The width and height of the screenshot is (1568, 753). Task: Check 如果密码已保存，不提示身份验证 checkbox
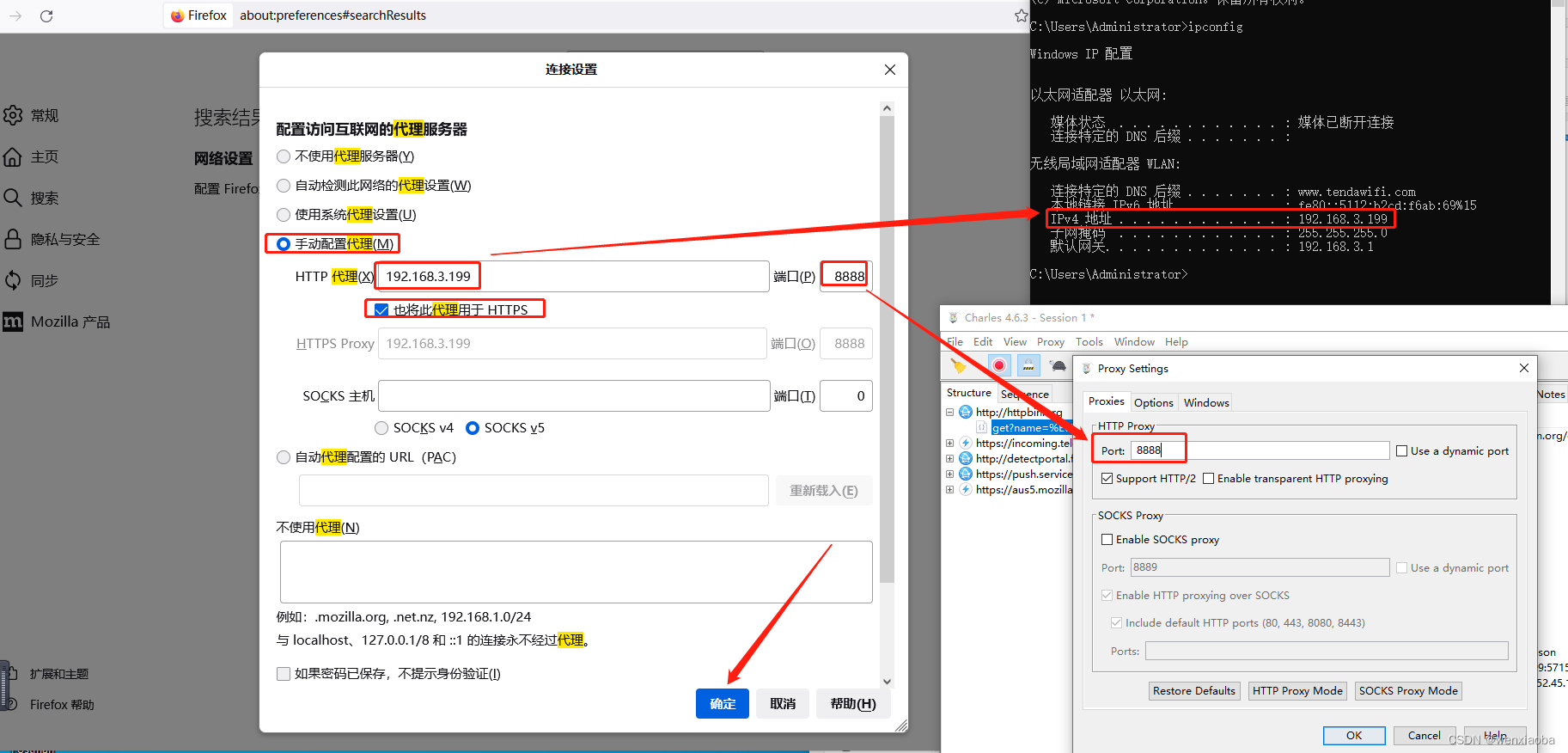tap(284, 674)
